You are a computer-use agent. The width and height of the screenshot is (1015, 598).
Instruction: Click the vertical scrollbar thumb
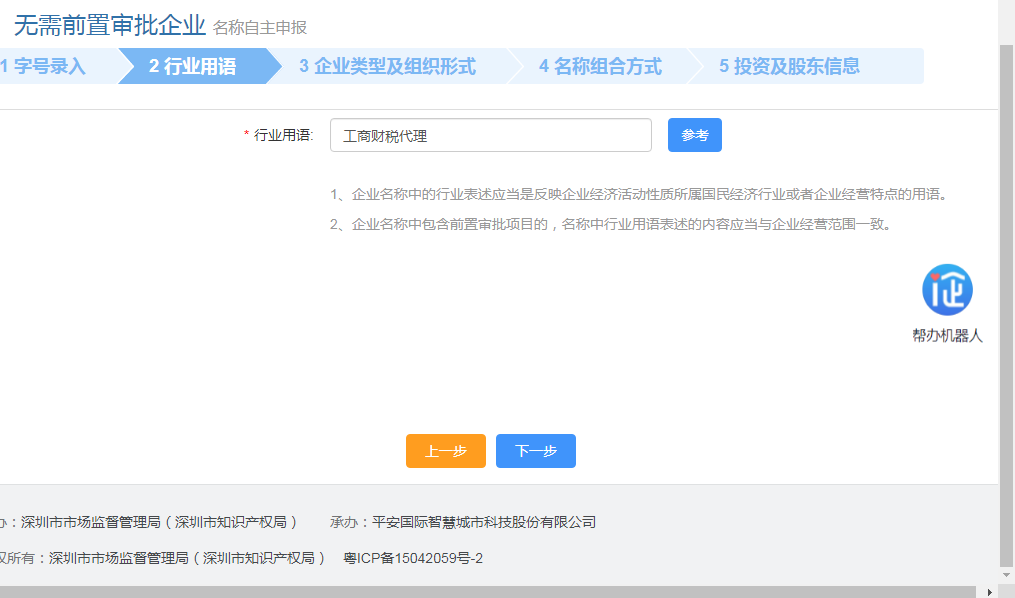coord(1006,300)
